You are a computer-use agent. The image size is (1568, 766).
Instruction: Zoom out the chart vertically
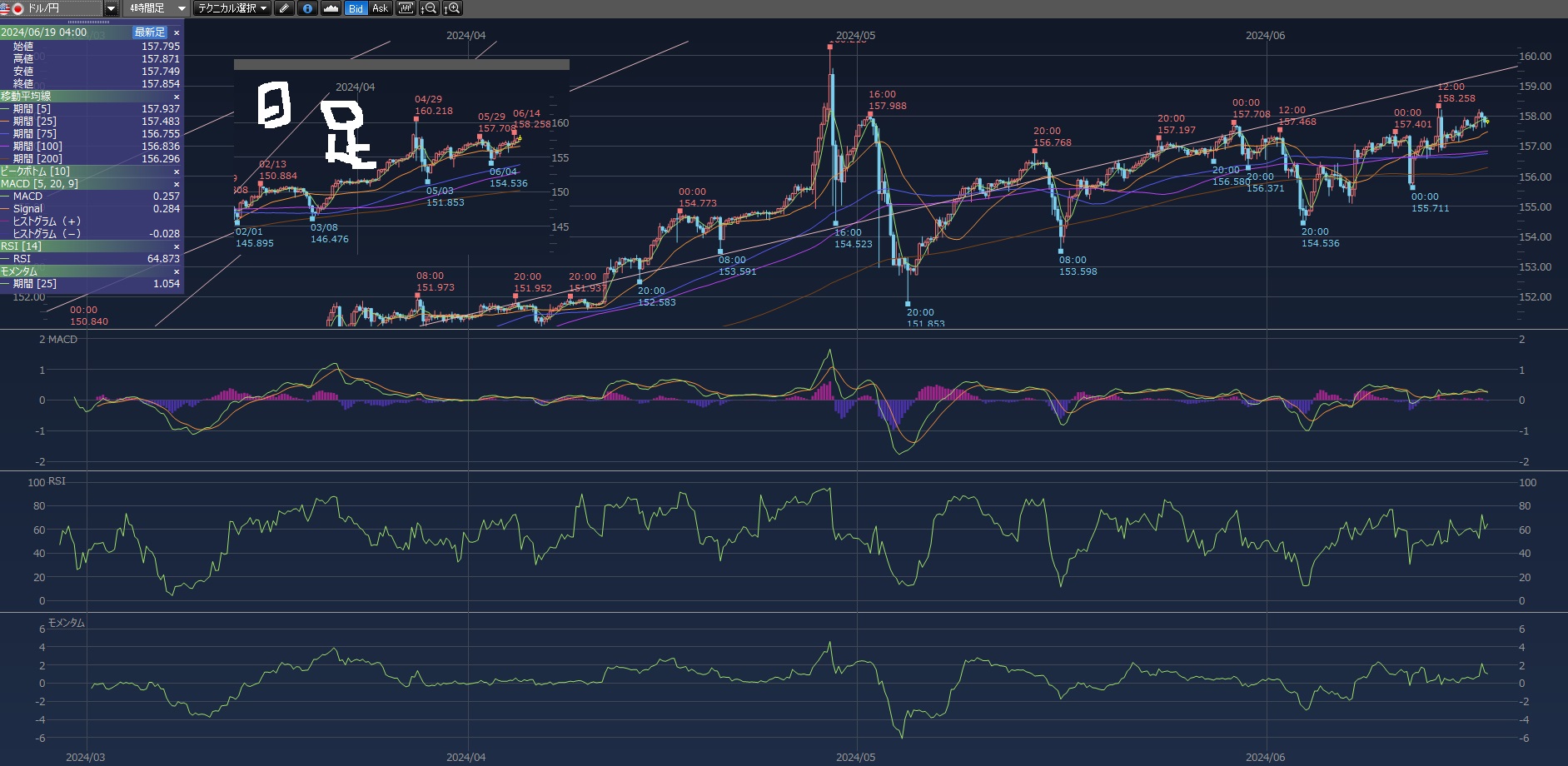pos(428,8)
